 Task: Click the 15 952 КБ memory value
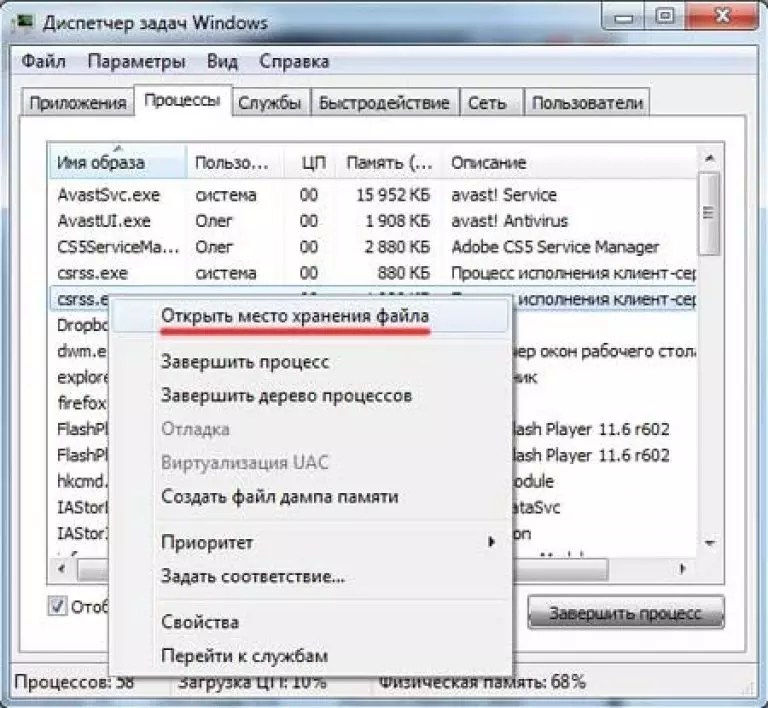click(x=393, y=195)
